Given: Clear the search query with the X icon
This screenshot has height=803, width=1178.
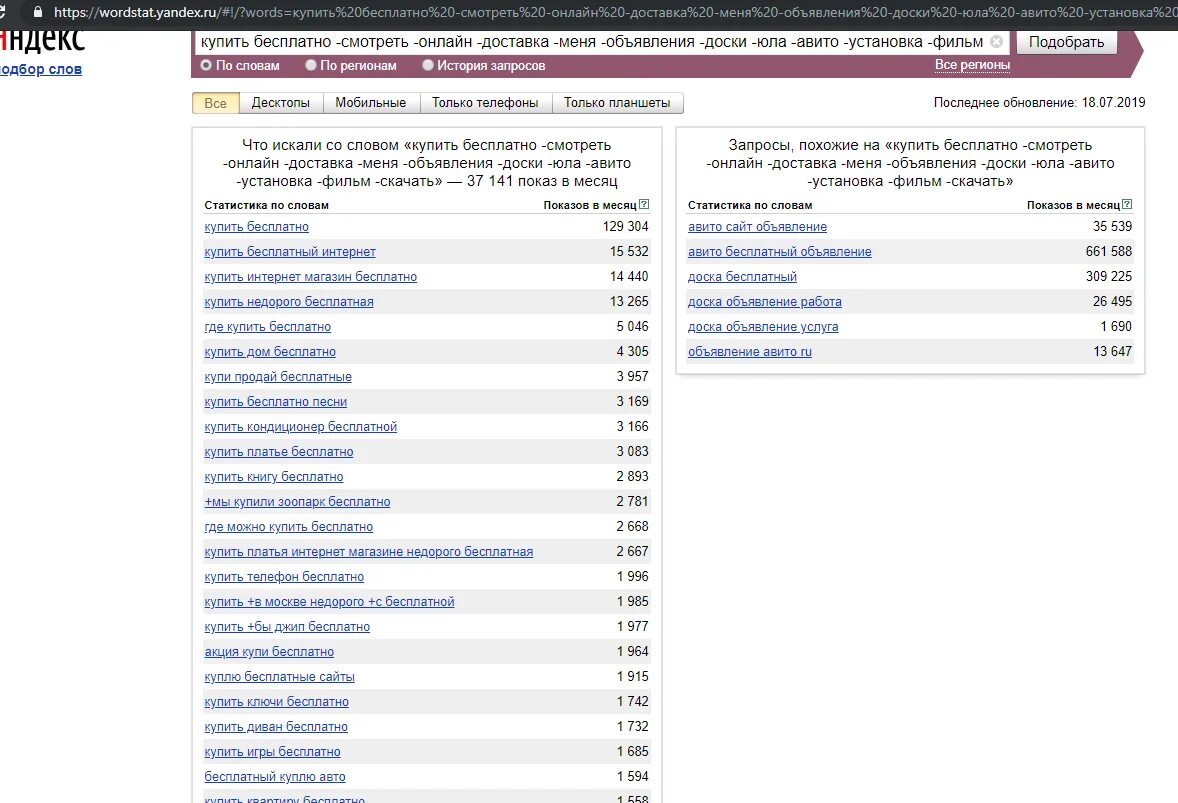Looking at the screenshot, I should tap(996, 42).
